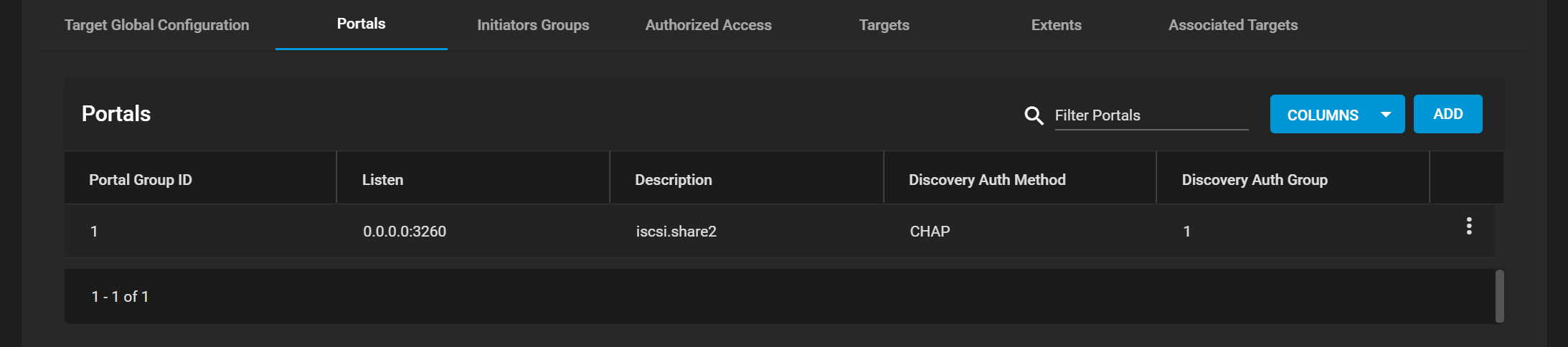Open the Extents tab

1057,25
